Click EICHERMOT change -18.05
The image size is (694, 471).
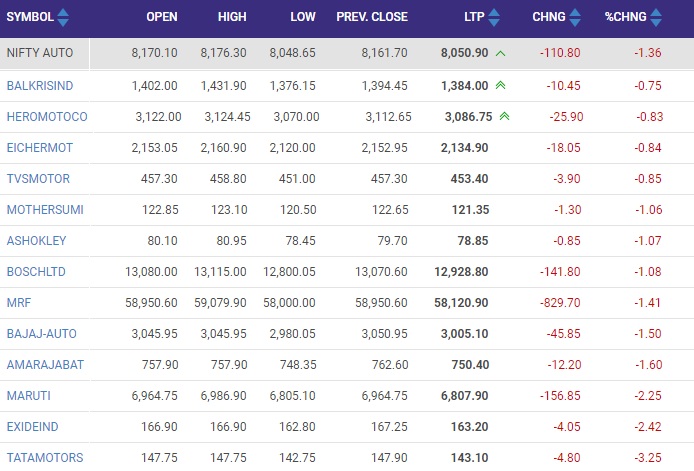tap(563, 147)
